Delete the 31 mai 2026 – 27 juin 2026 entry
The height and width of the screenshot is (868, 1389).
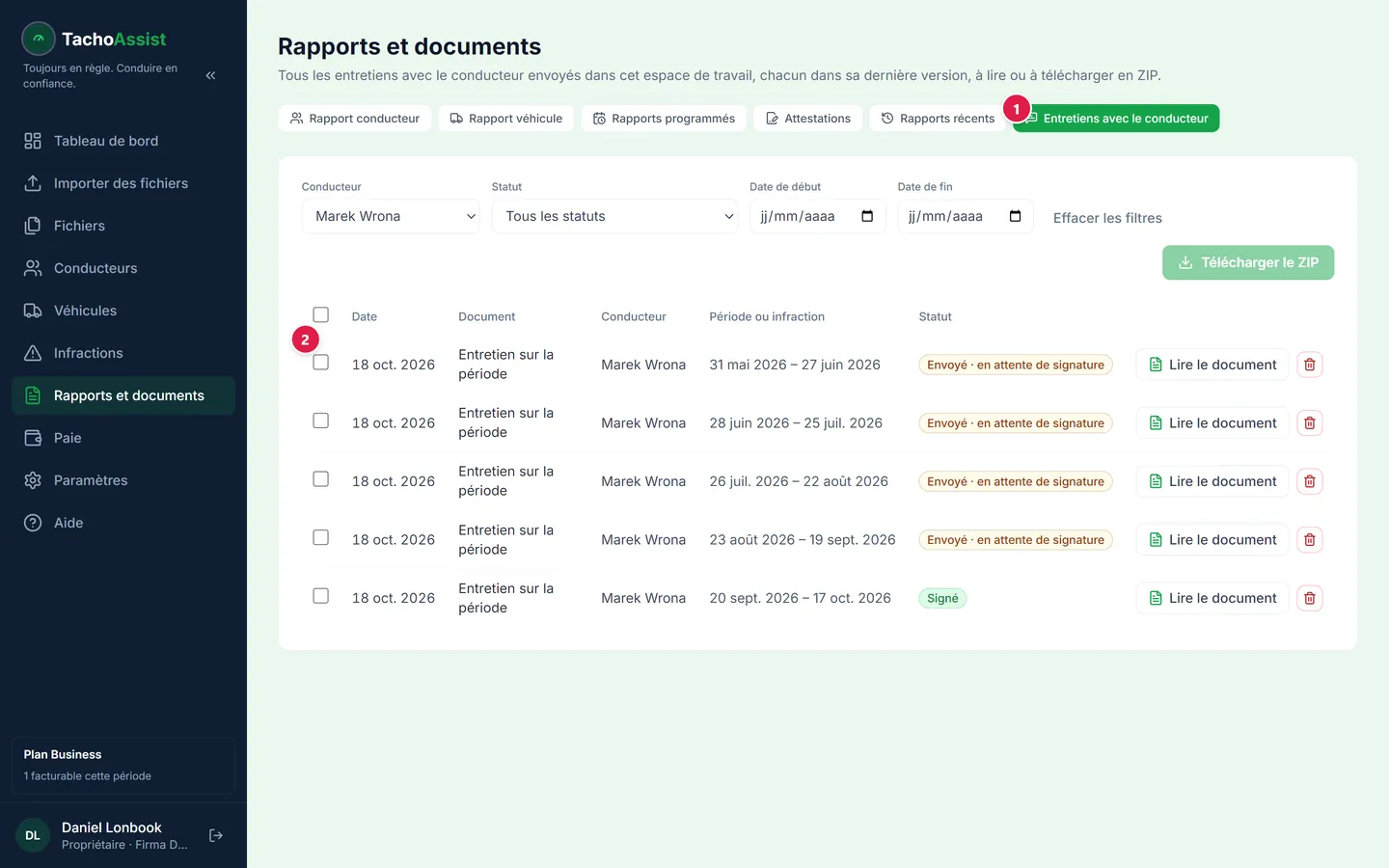point(1310,365)
